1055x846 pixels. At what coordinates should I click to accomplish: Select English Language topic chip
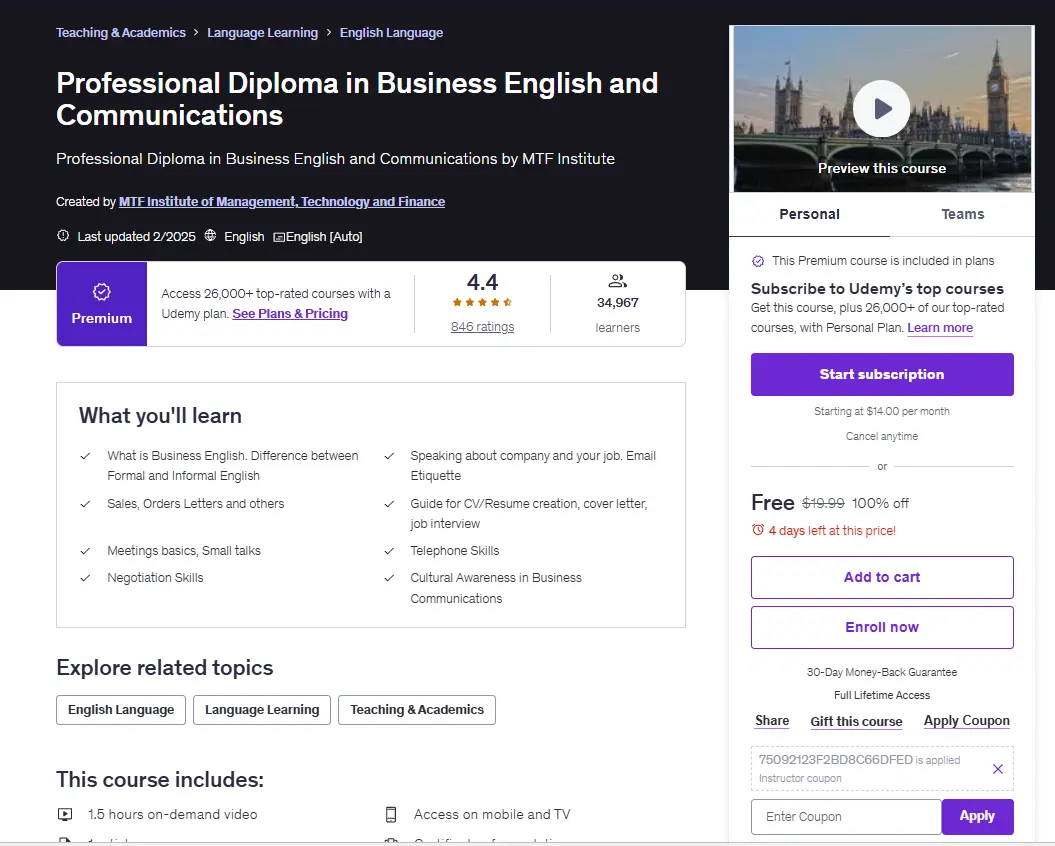pos(121,710)
